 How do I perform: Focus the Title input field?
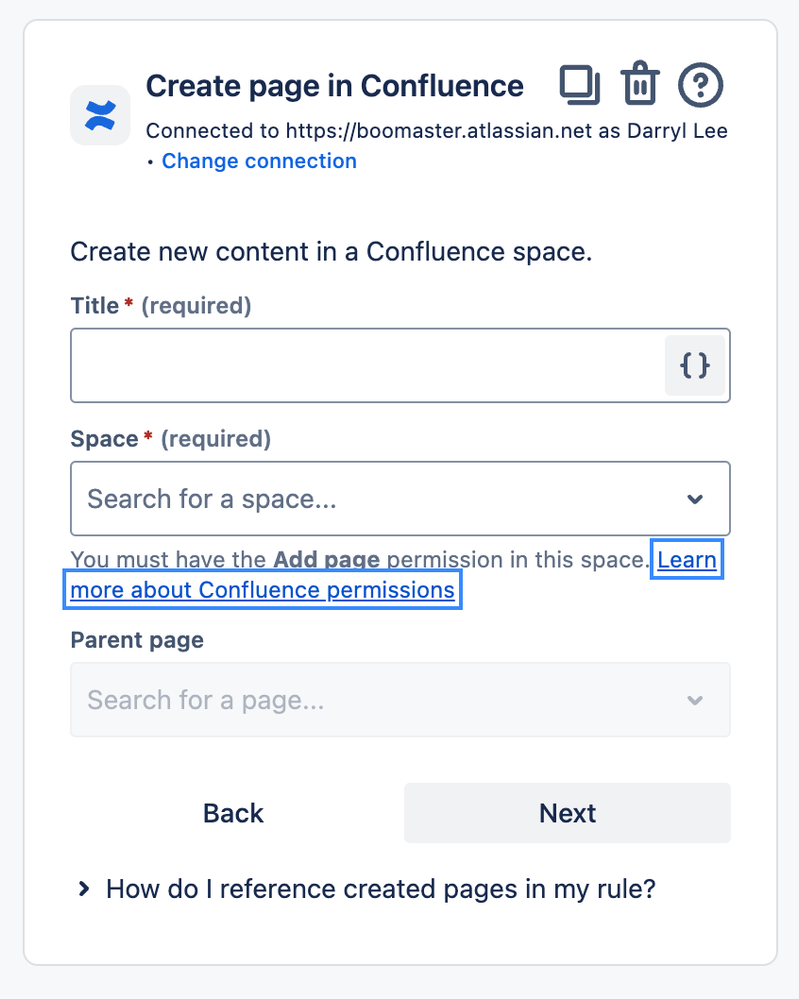400,366
